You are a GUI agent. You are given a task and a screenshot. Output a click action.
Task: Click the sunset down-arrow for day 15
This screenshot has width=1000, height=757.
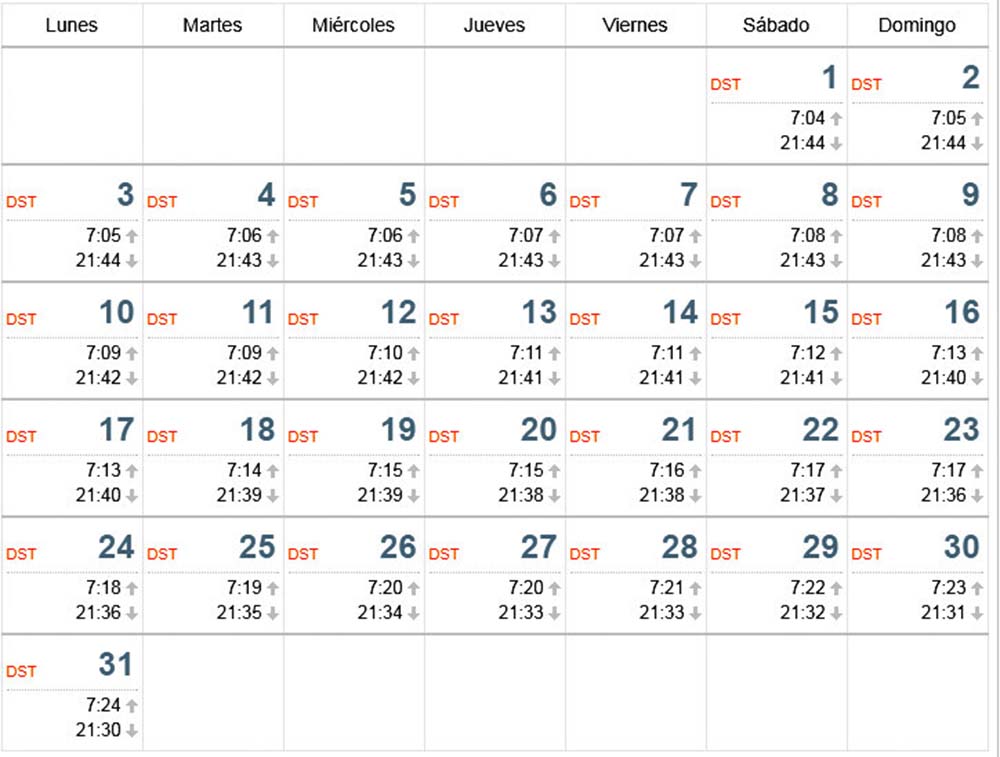click(836, 379)
